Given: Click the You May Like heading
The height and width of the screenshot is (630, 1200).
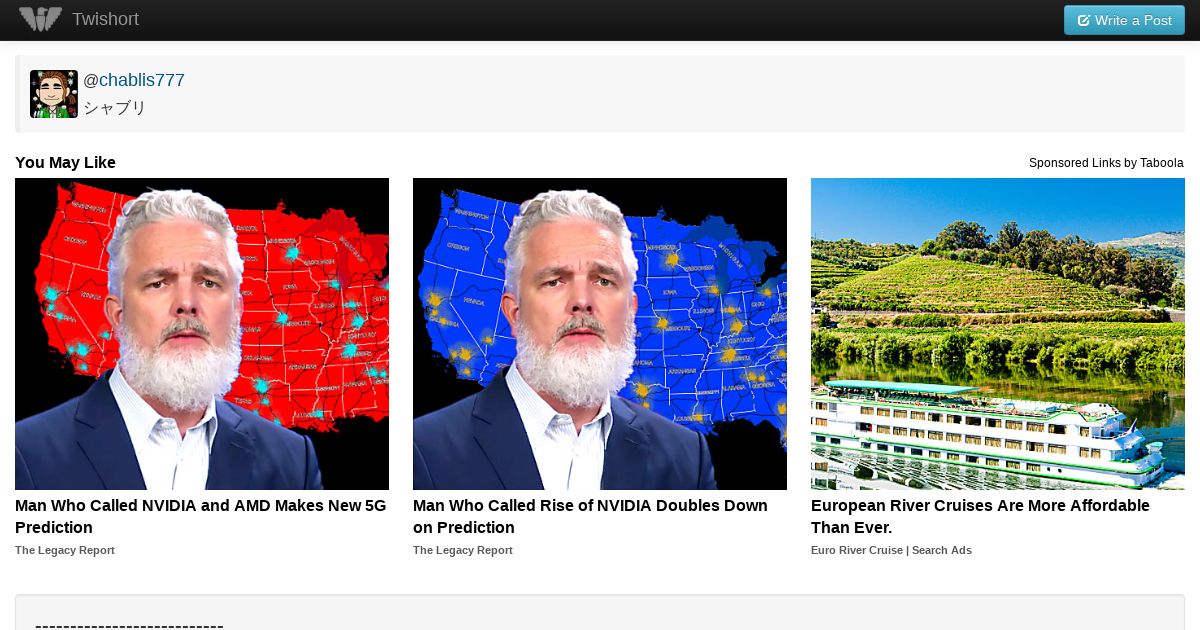Looking at the screenshot, I should point(65,163).
